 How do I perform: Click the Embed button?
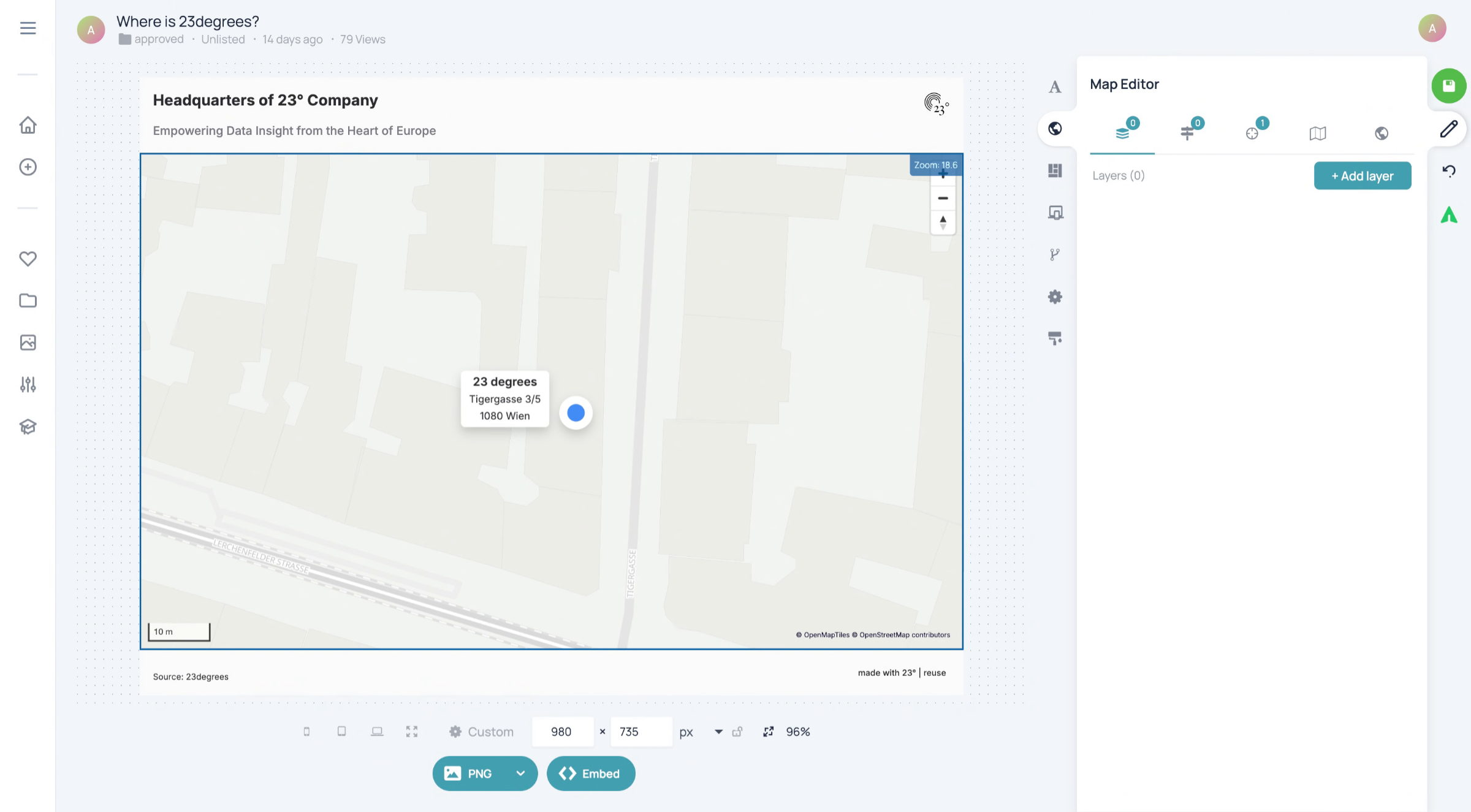tap(591, 773)
